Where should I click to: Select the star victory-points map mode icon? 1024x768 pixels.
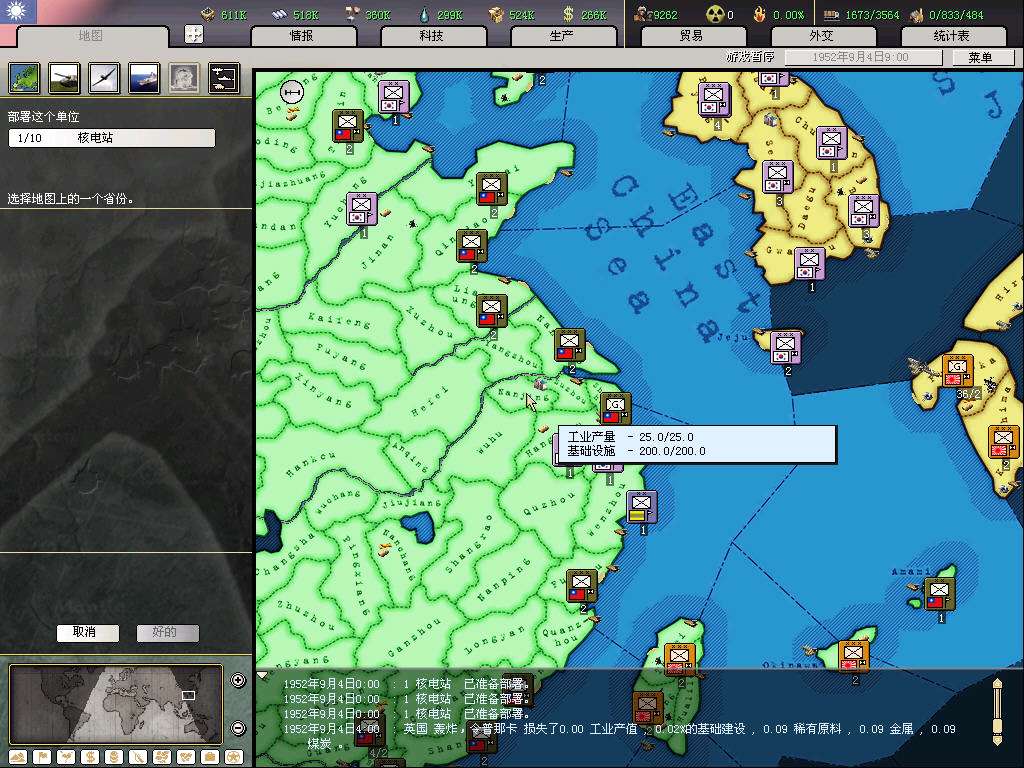[234, 757]
